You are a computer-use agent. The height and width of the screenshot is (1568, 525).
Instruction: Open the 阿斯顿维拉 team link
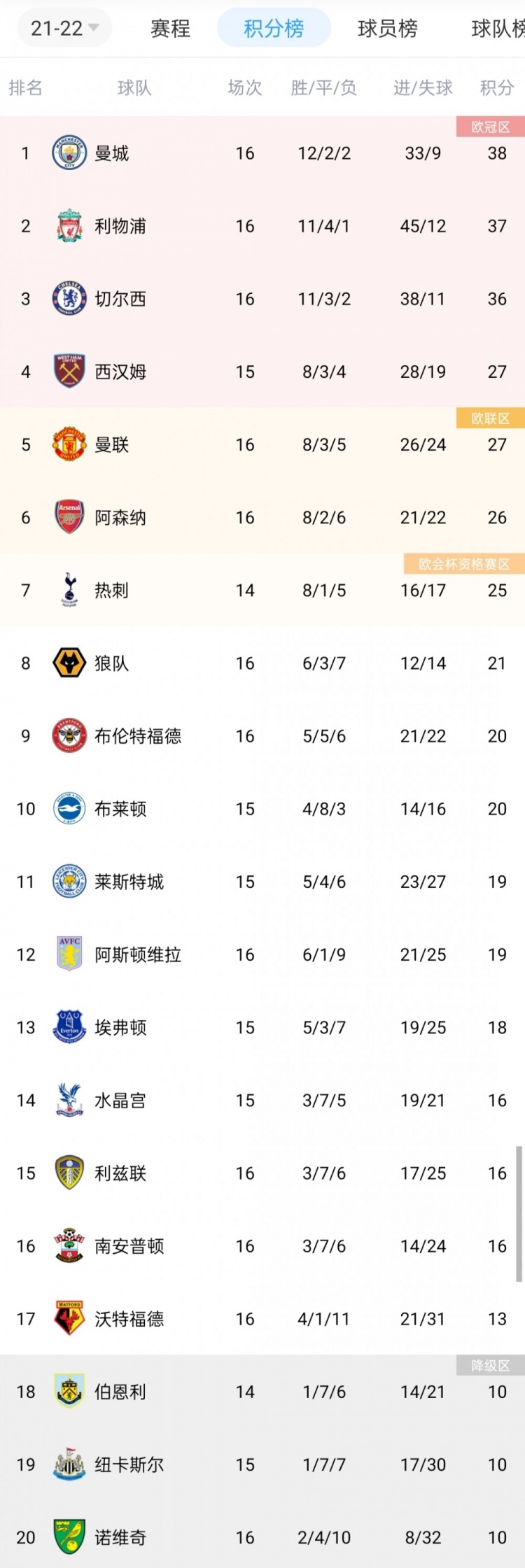click(138, 954)
